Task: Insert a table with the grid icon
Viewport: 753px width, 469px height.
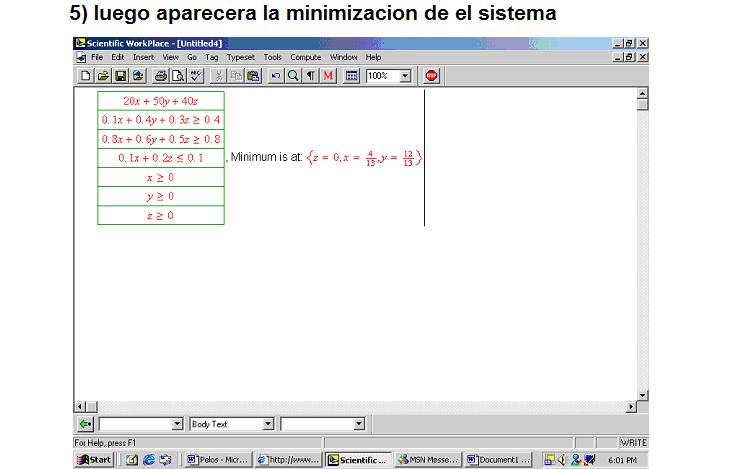Action: 352,76
